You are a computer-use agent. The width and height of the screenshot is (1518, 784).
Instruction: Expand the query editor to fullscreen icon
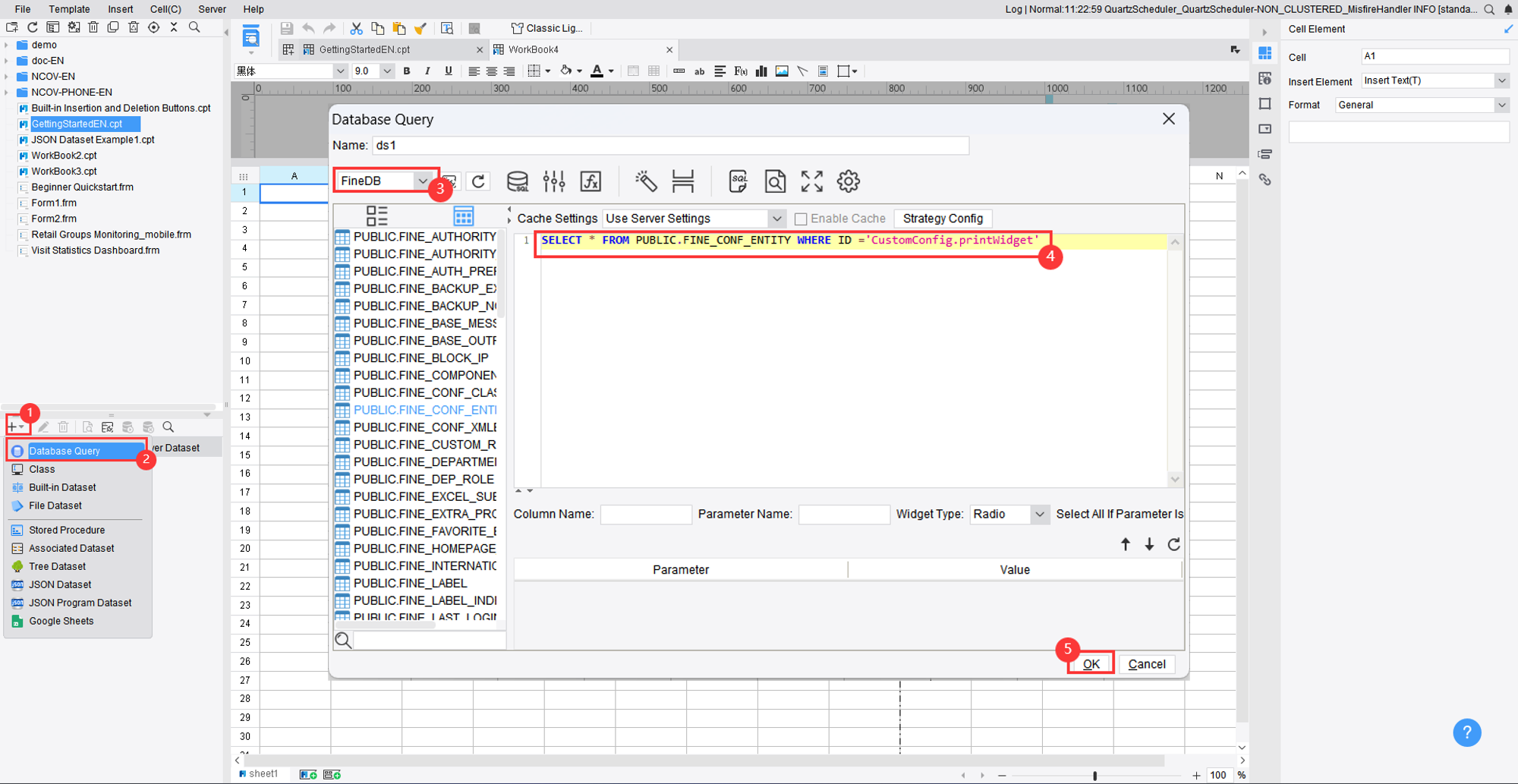[x=811, y=181]
